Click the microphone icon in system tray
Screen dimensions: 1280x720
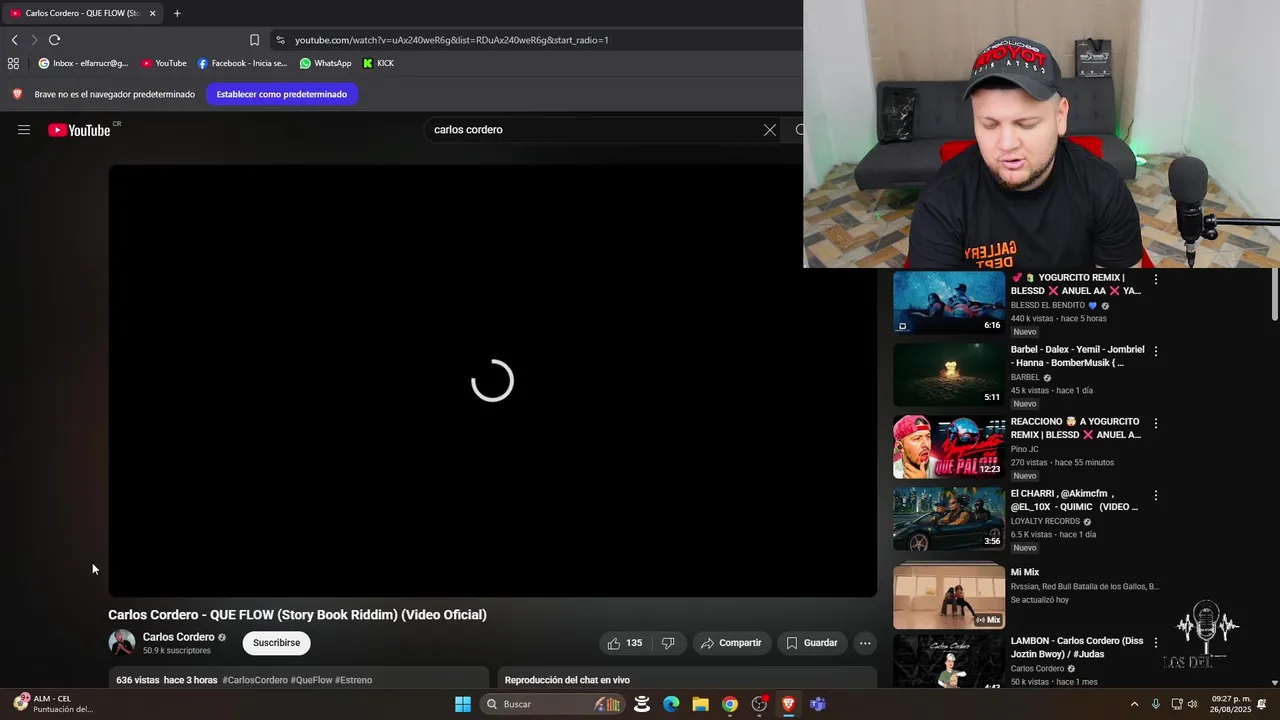pyautogui.click(x=1156, y=704)
